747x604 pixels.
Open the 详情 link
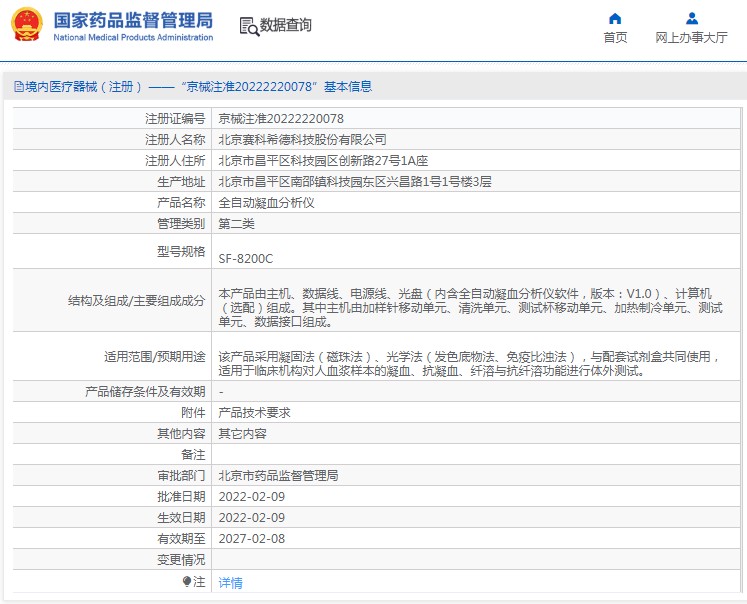click(231, 583)
